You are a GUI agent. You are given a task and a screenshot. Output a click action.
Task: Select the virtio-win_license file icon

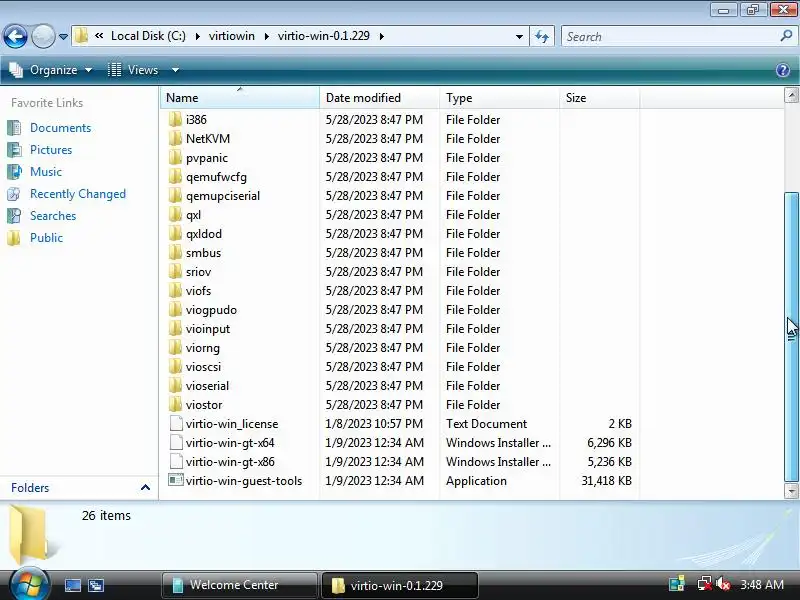(176, 423)
